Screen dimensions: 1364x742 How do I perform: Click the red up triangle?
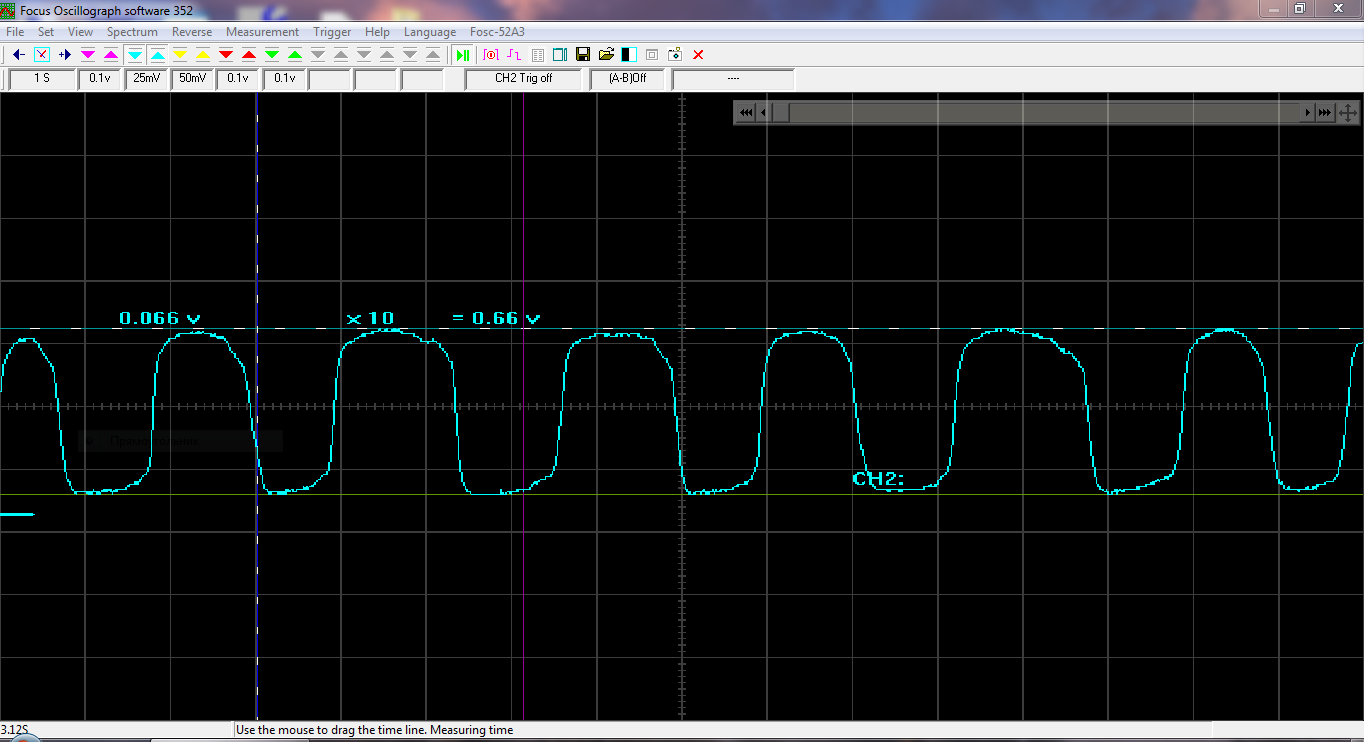point(249,55)
